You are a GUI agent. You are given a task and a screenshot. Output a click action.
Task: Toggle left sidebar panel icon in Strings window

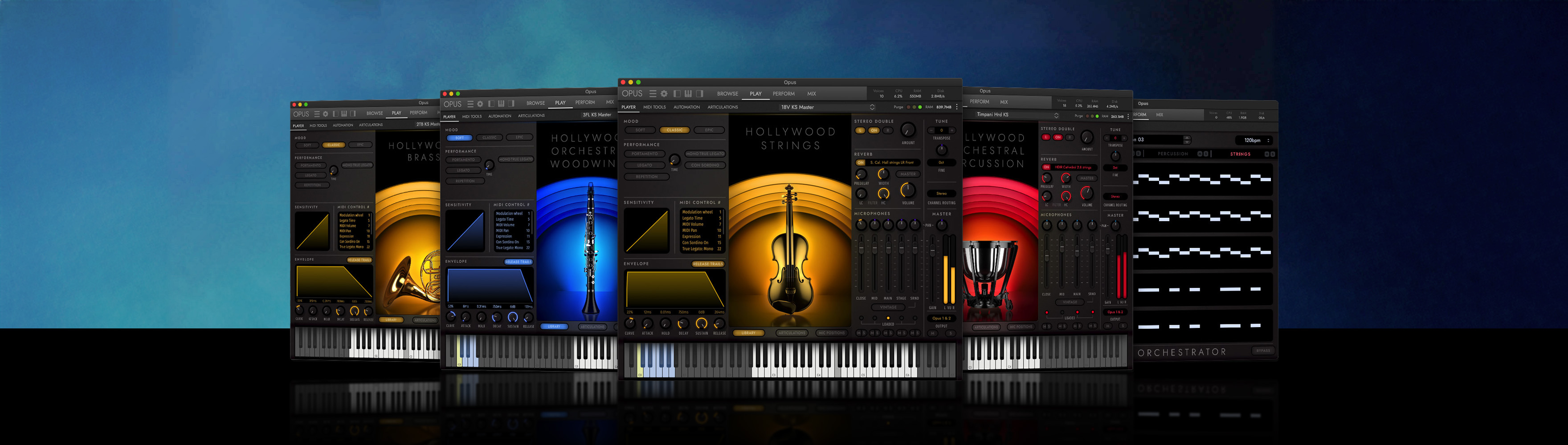[x=677, y=93]
